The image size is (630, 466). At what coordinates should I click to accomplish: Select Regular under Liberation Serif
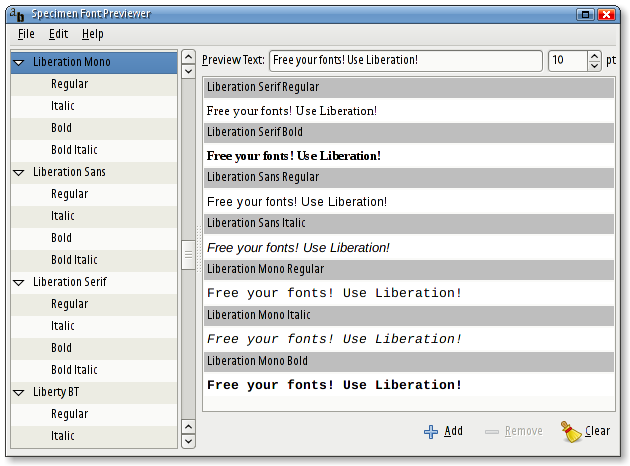pyautogui.click(x=94, y=305)
